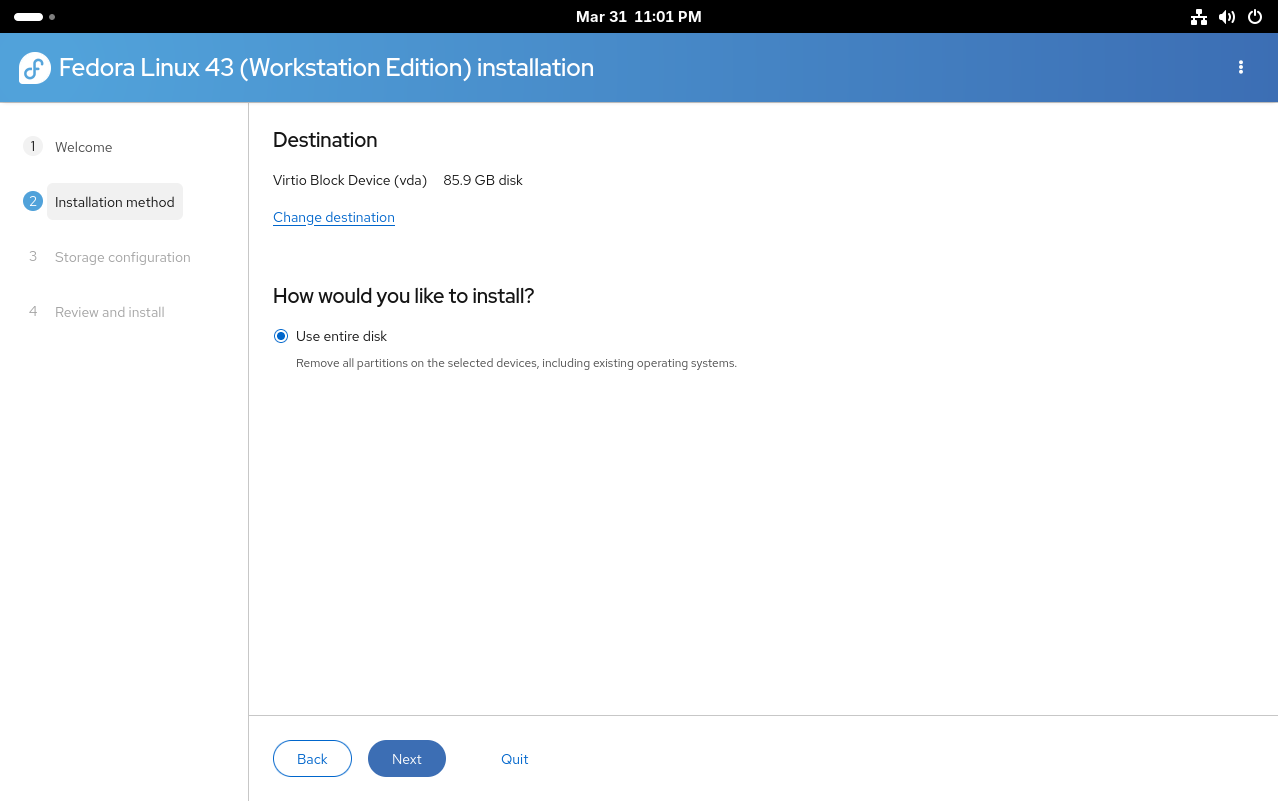Open the power icon in top bar
This screenshot has height=801, width=1278.
click(1255, 17)
